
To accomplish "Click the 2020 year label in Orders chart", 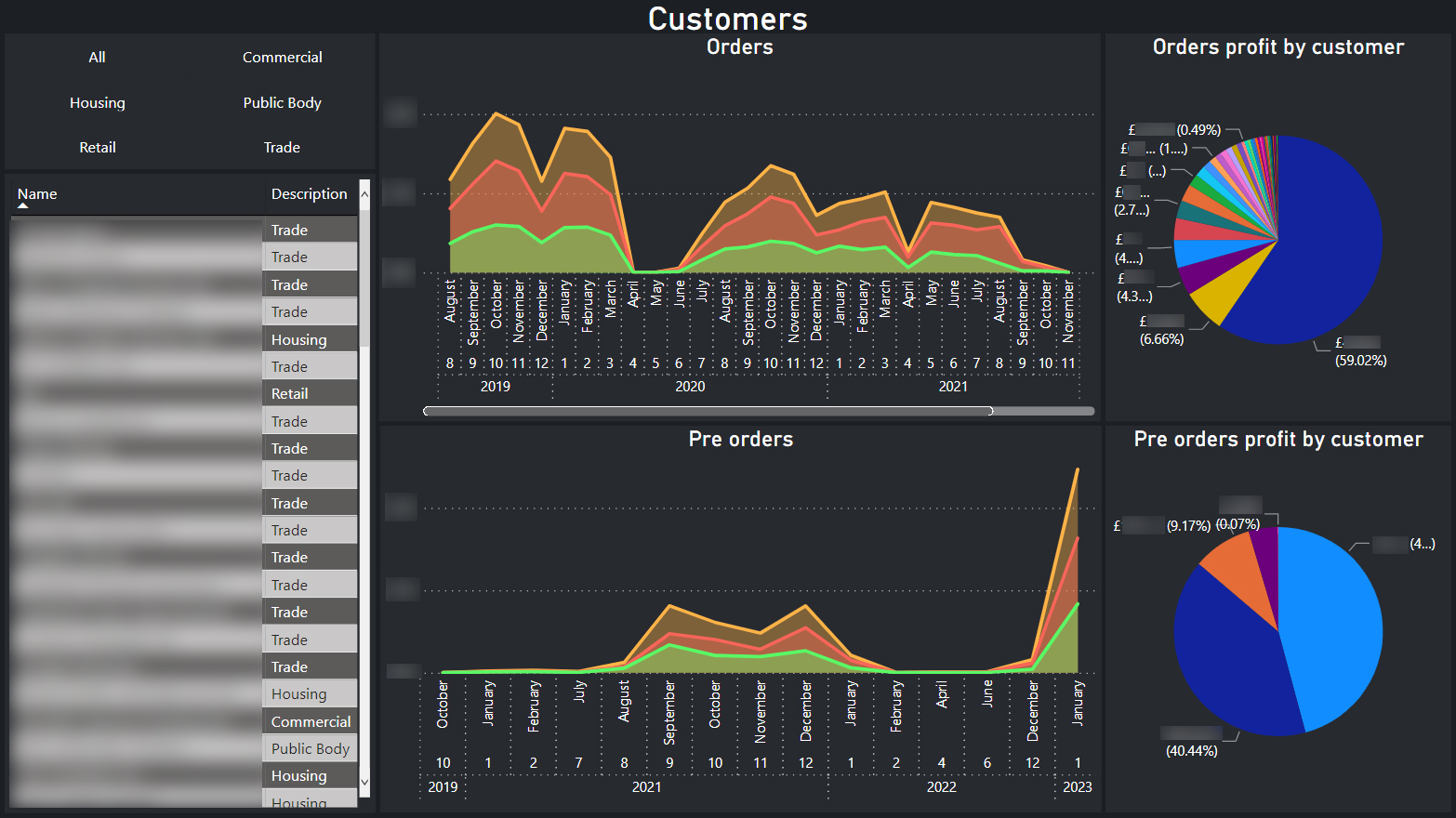I will [x=690, y=387].
